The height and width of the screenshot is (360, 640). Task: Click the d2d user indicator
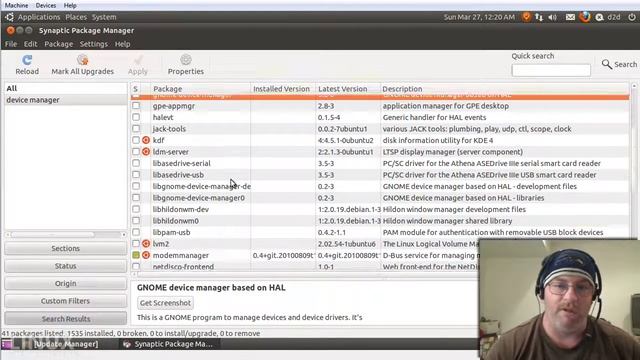(613, 17)
